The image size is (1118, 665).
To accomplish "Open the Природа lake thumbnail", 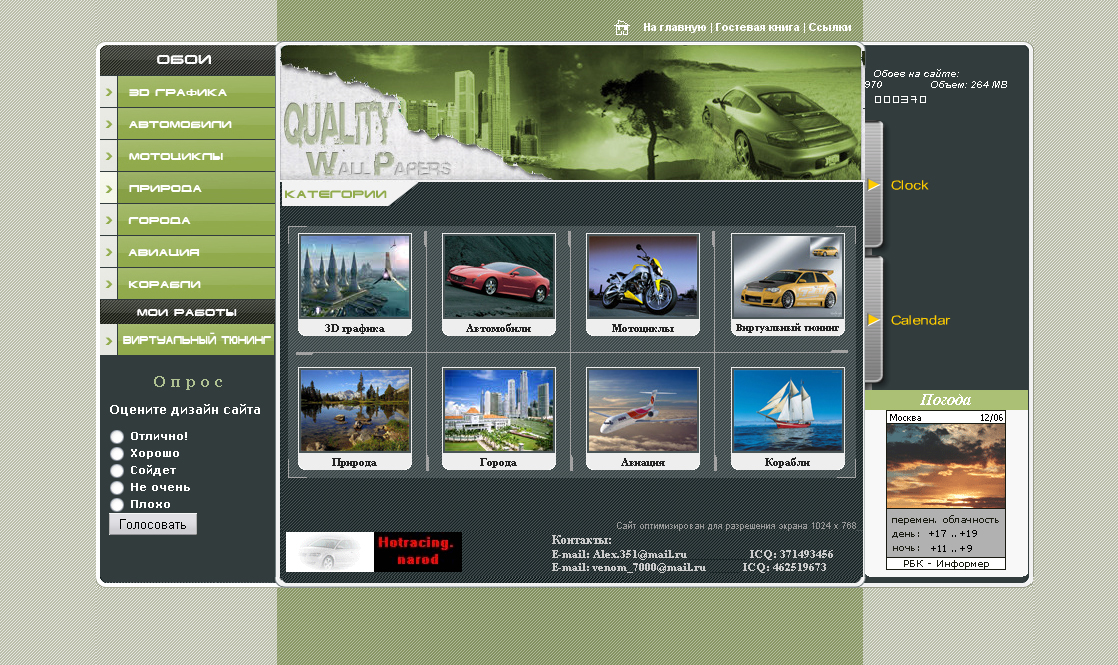I will click(354, 410).
